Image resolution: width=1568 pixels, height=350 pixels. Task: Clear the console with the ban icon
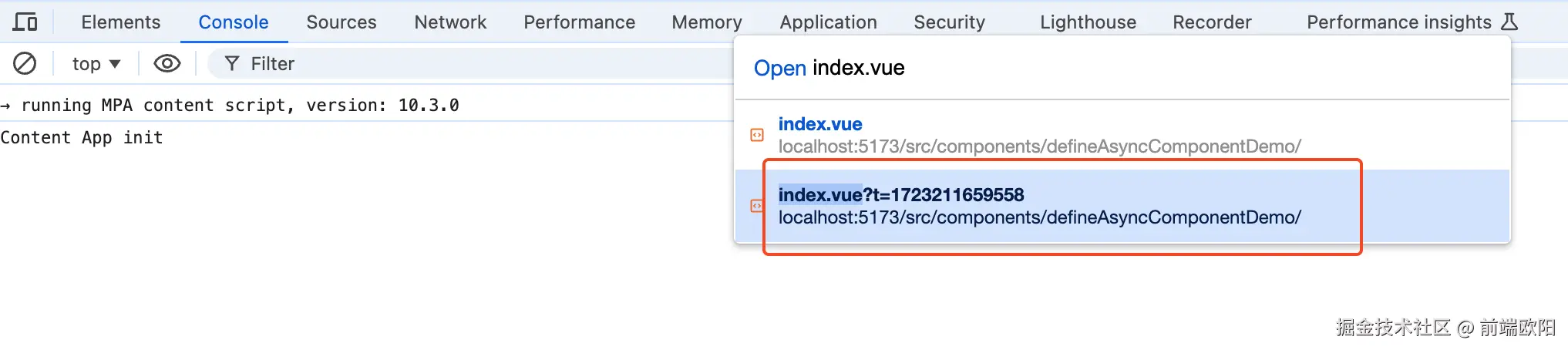[25, 63]
